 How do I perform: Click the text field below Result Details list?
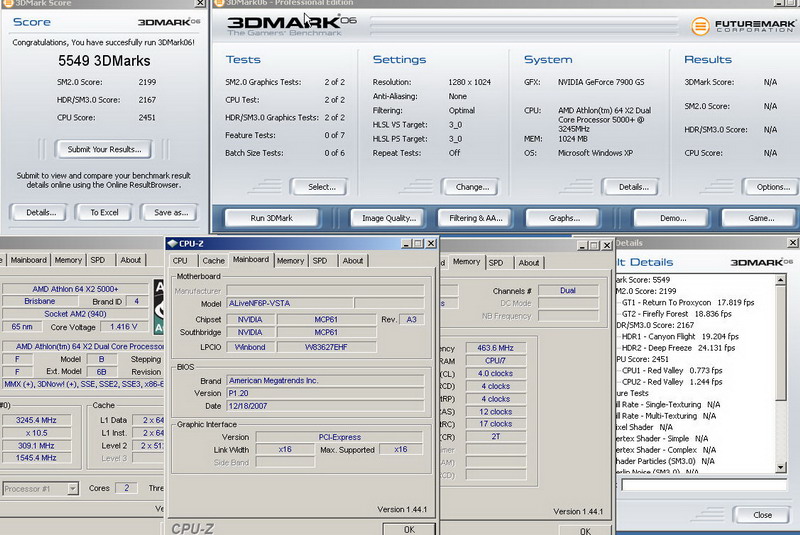[704, 485]
